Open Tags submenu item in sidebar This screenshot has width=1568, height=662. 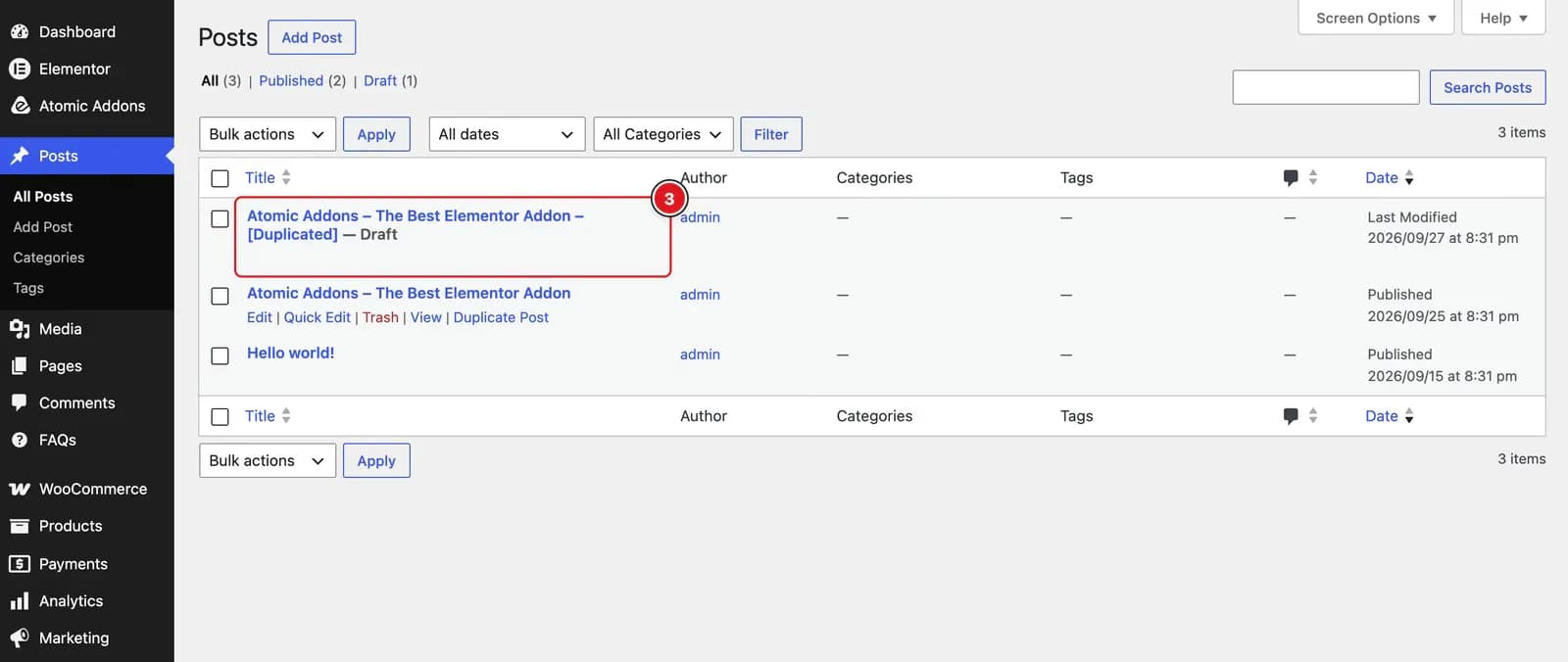[x=28, y=288]
